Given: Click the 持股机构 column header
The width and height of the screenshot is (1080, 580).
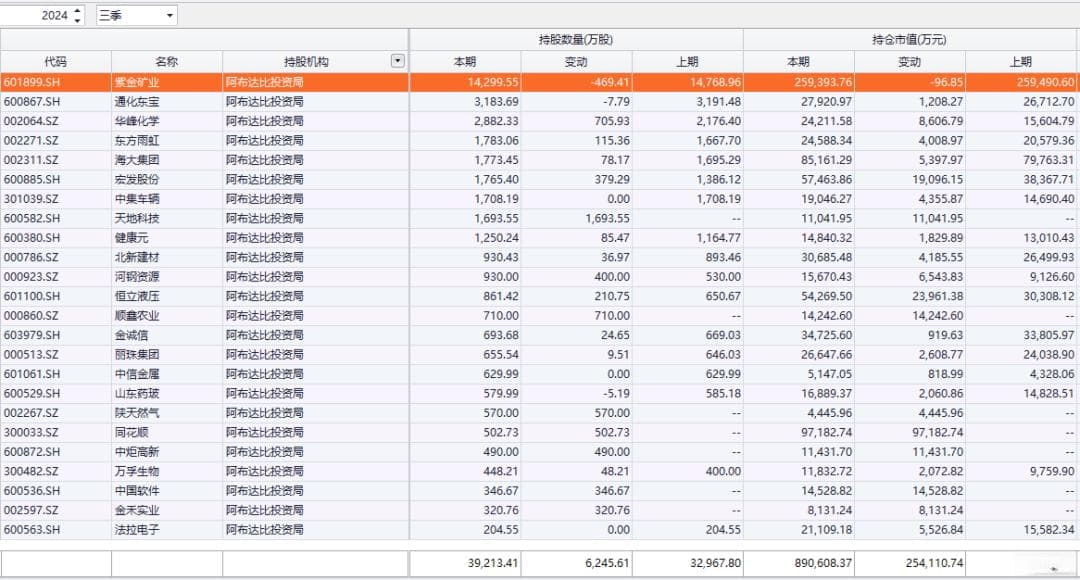Looking at the screenshot, I should [307, 61].
